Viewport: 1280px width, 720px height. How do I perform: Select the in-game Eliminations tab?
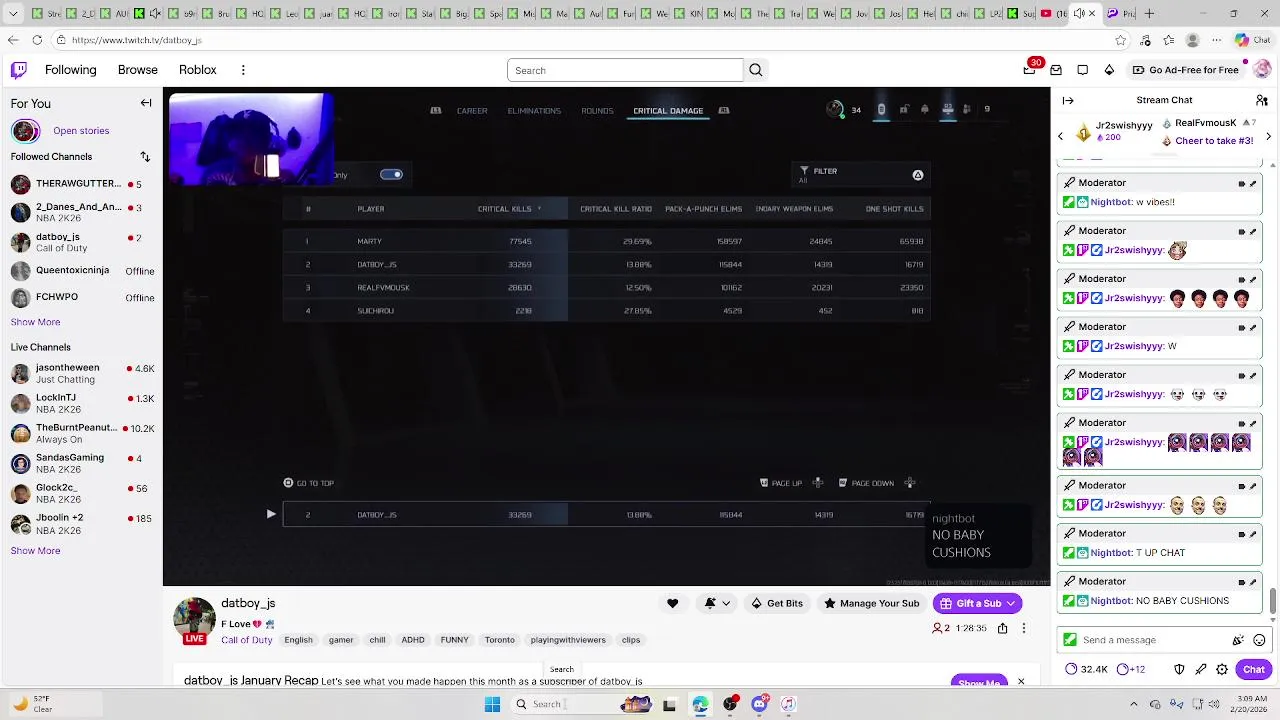coord(534,111)
